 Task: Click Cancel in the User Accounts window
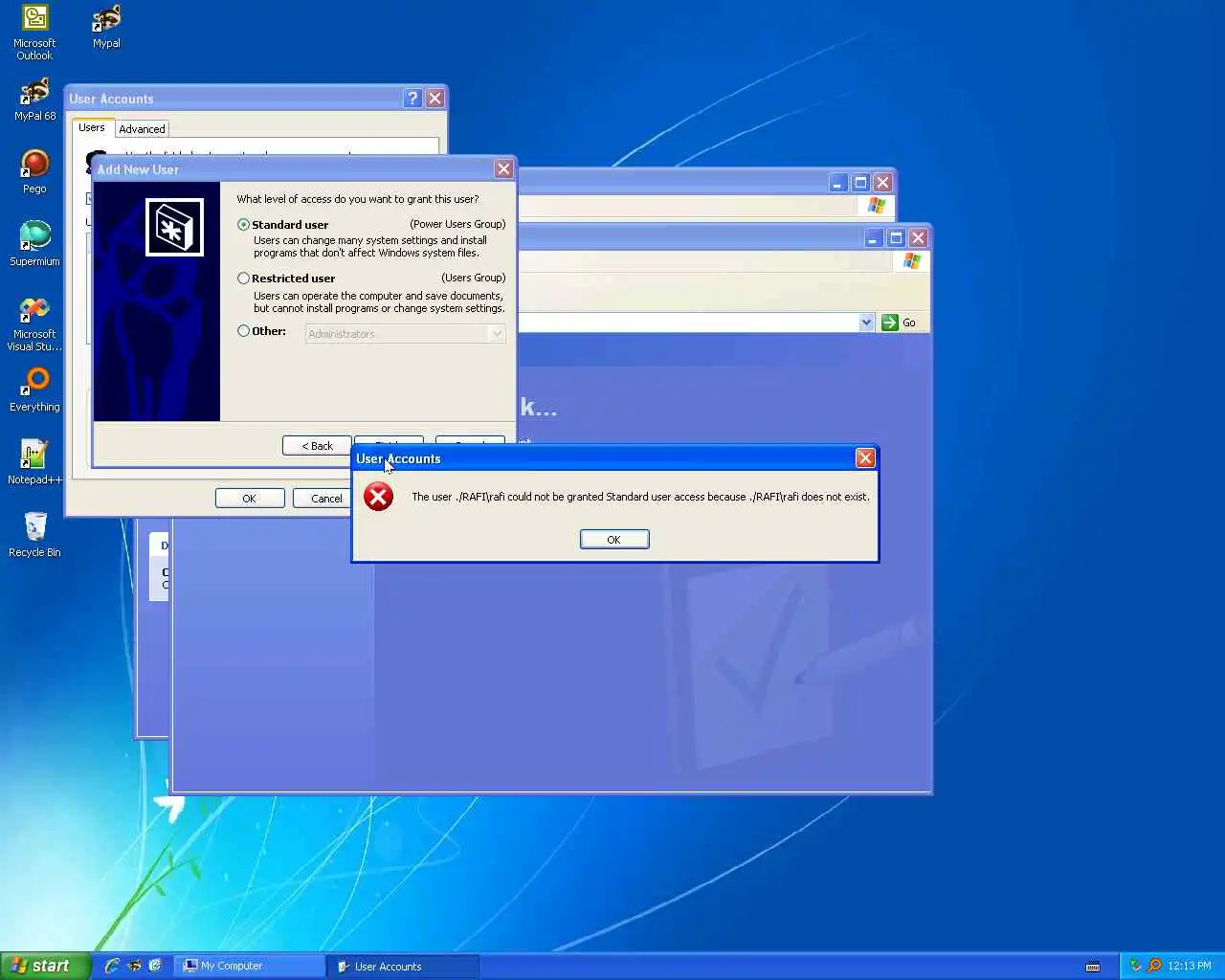click(323, 499)
